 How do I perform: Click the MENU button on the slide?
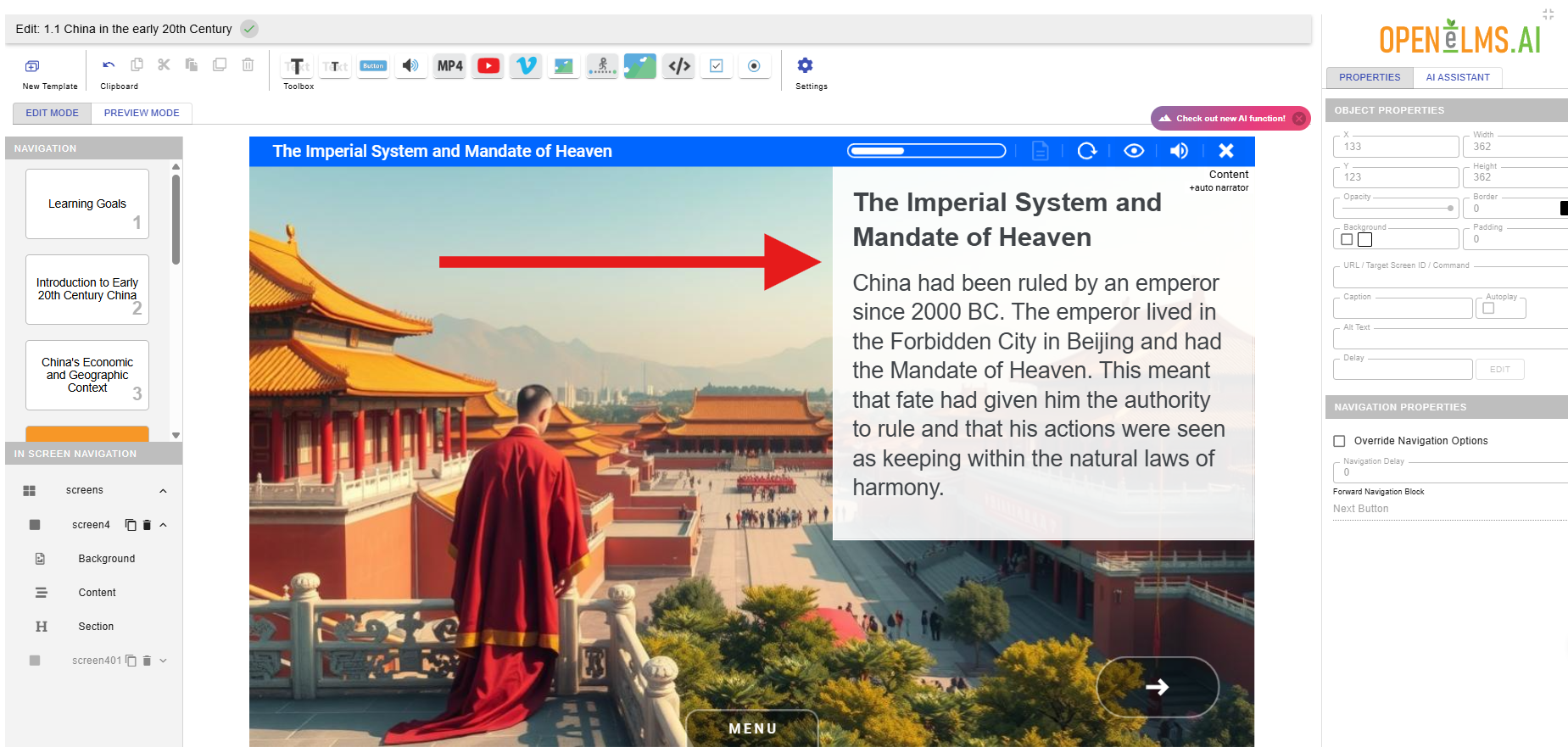(x=752, y=728)
